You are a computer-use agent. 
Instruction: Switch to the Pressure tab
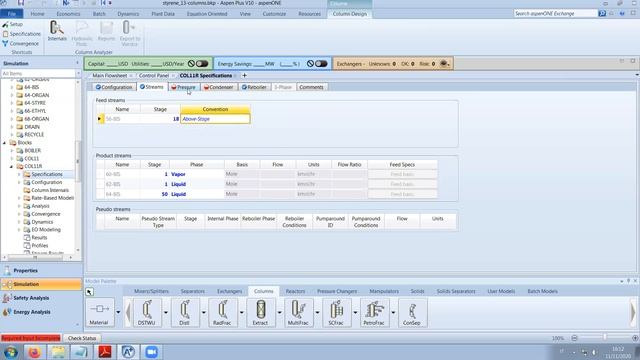pyautogui.click(x=183, y=87)
